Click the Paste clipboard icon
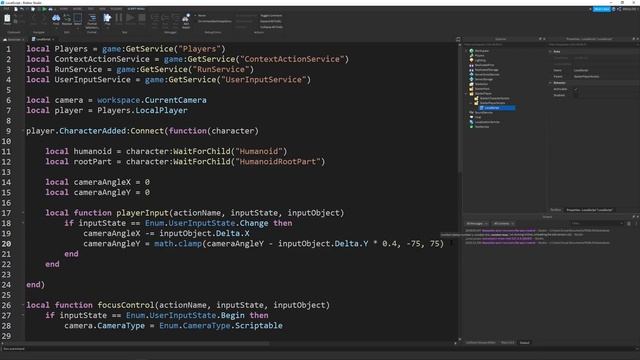 (x=7, y=19)
